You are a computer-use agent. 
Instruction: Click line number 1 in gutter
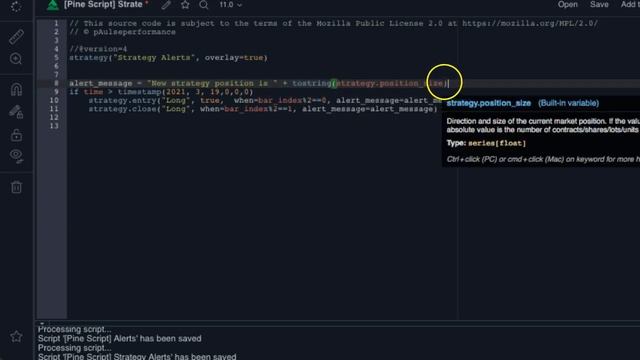point(56,23)
